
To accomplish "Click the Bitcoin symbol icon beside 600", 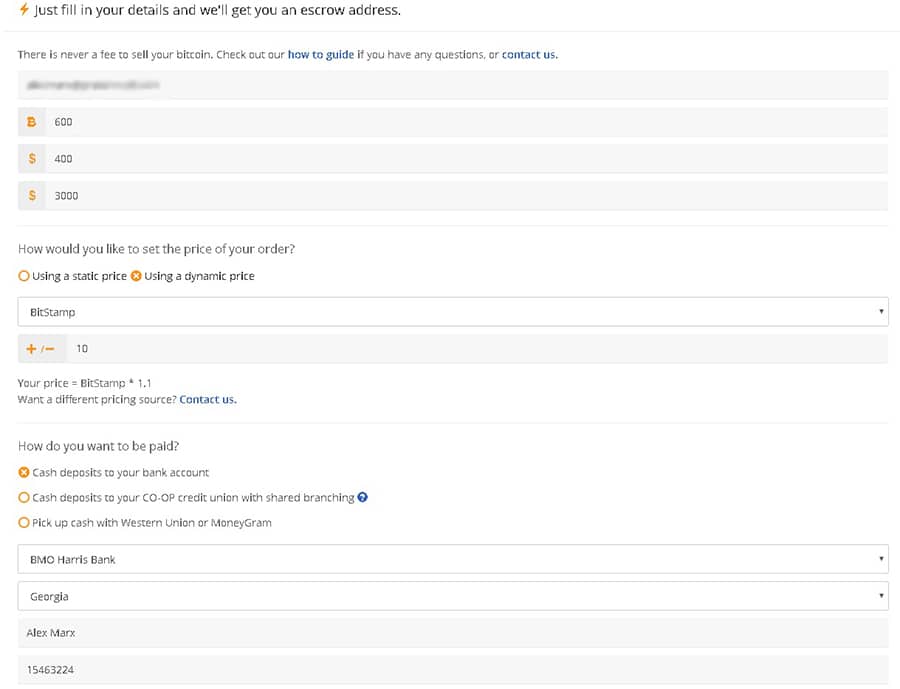I will [32, 122].
